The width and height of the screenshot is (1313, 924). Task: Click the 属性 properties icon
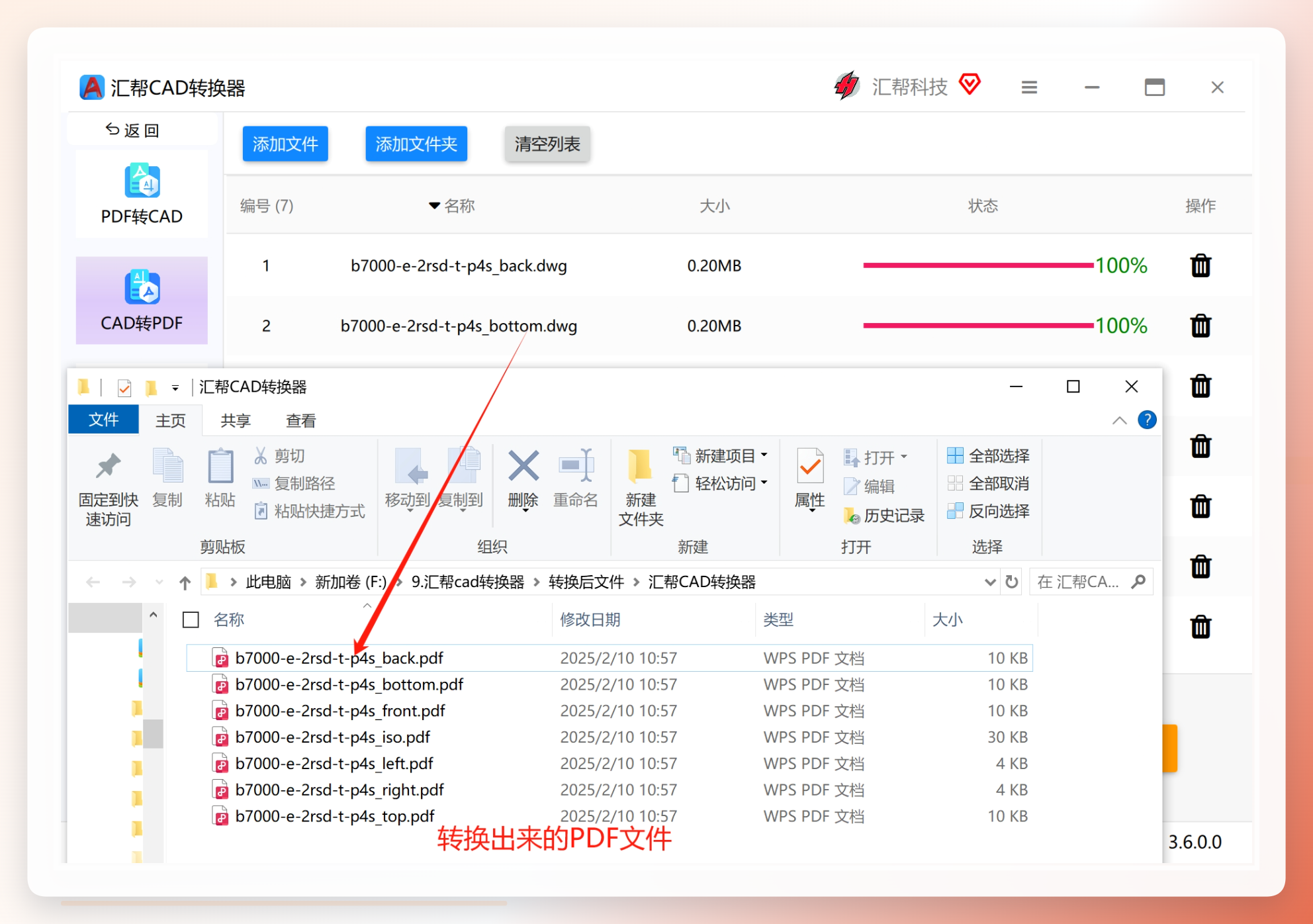tap(810, 466)
